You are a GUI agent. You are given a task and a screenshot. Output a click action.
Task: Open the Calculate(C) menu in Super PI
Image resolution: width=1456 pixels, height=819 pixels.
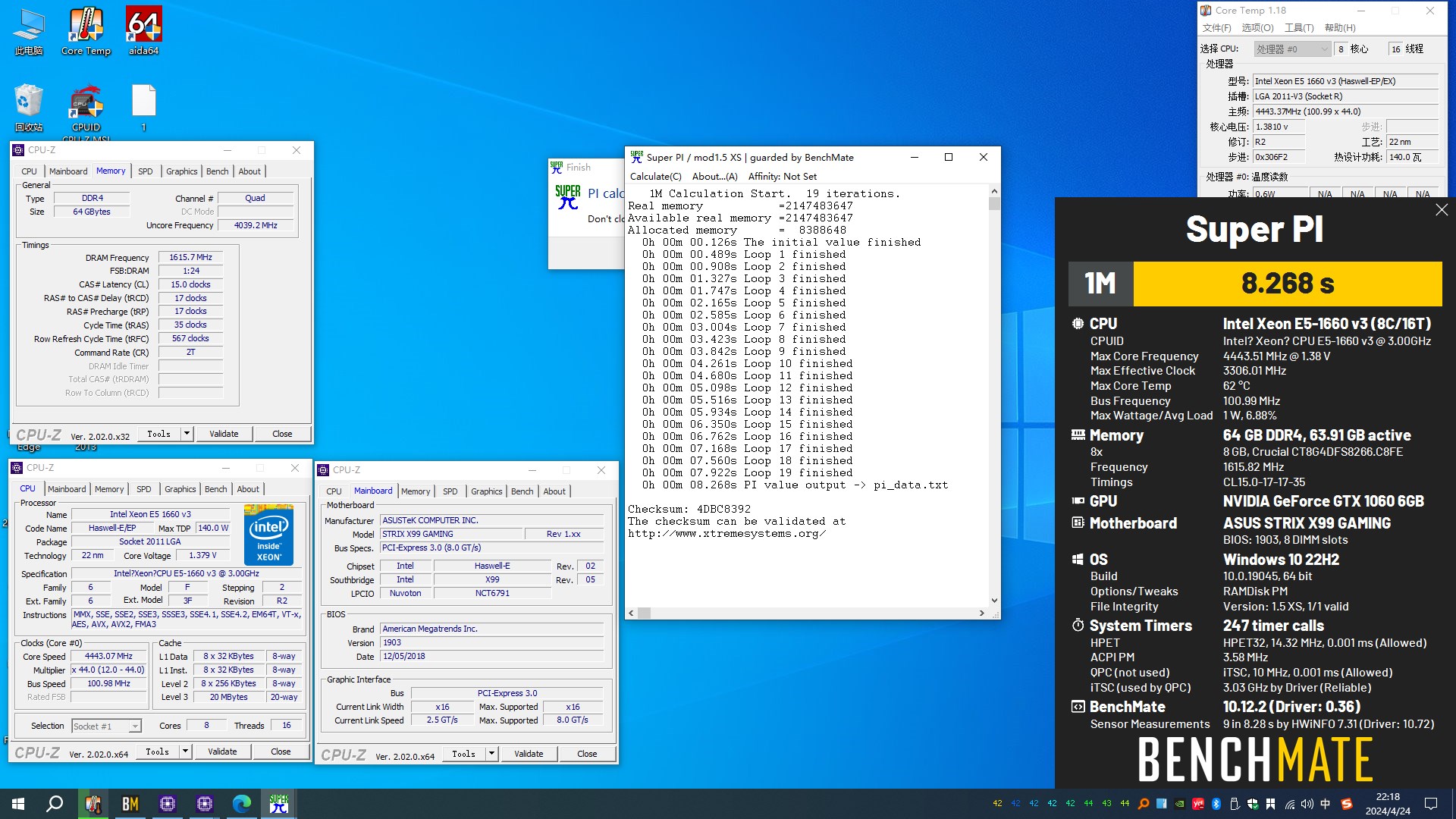(x=656, y=176)
